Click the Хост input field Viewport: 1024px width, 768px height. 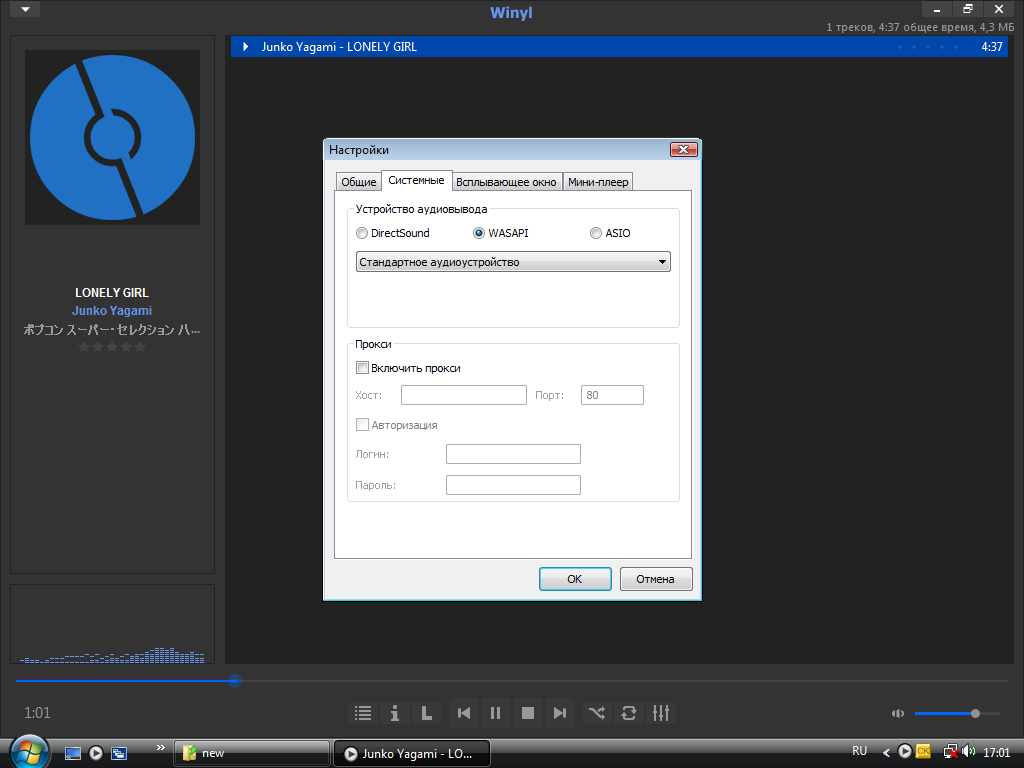(464, 395)
